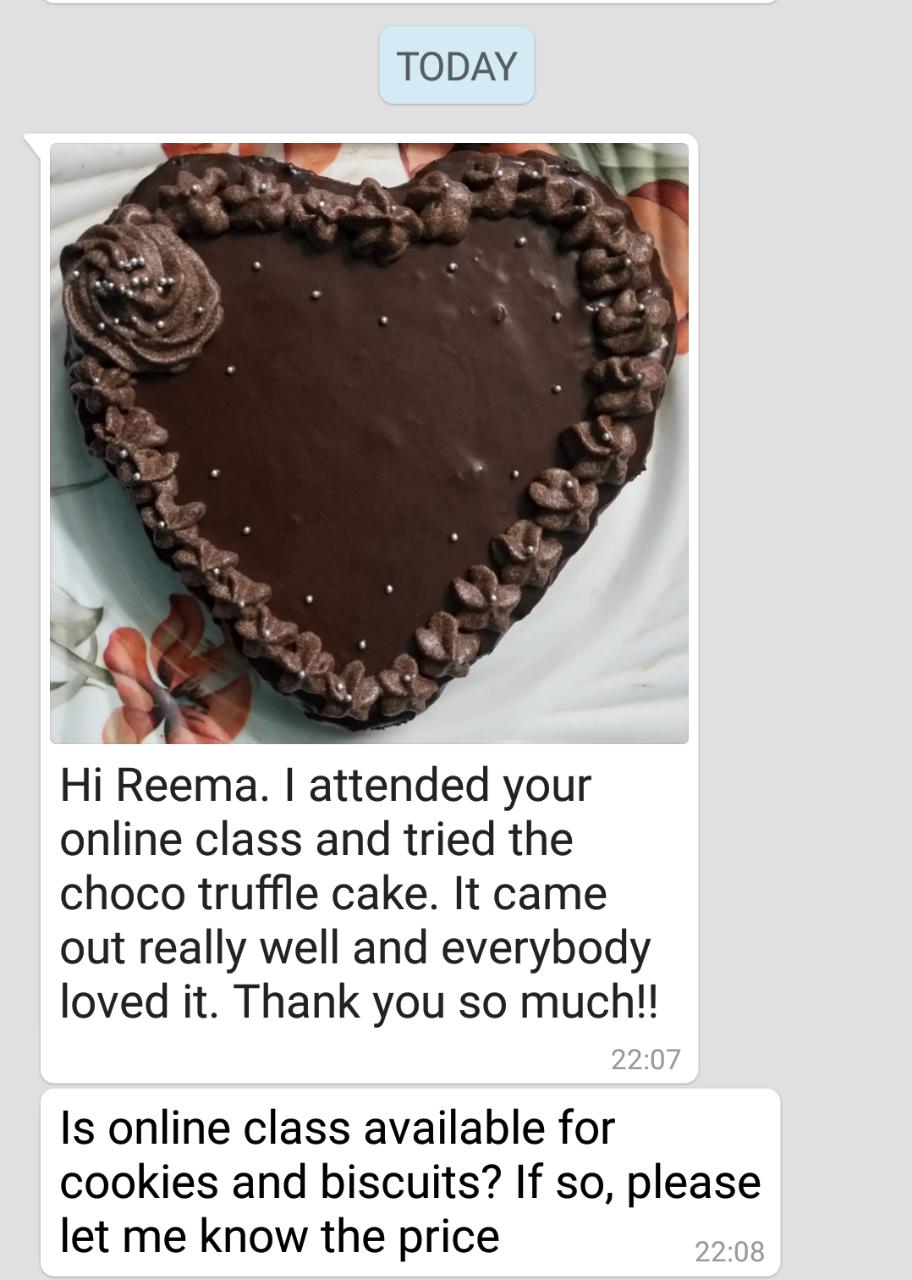Tap 'out really well and everybody' line
Screen dimensions: 912x1280
(355, 947)
